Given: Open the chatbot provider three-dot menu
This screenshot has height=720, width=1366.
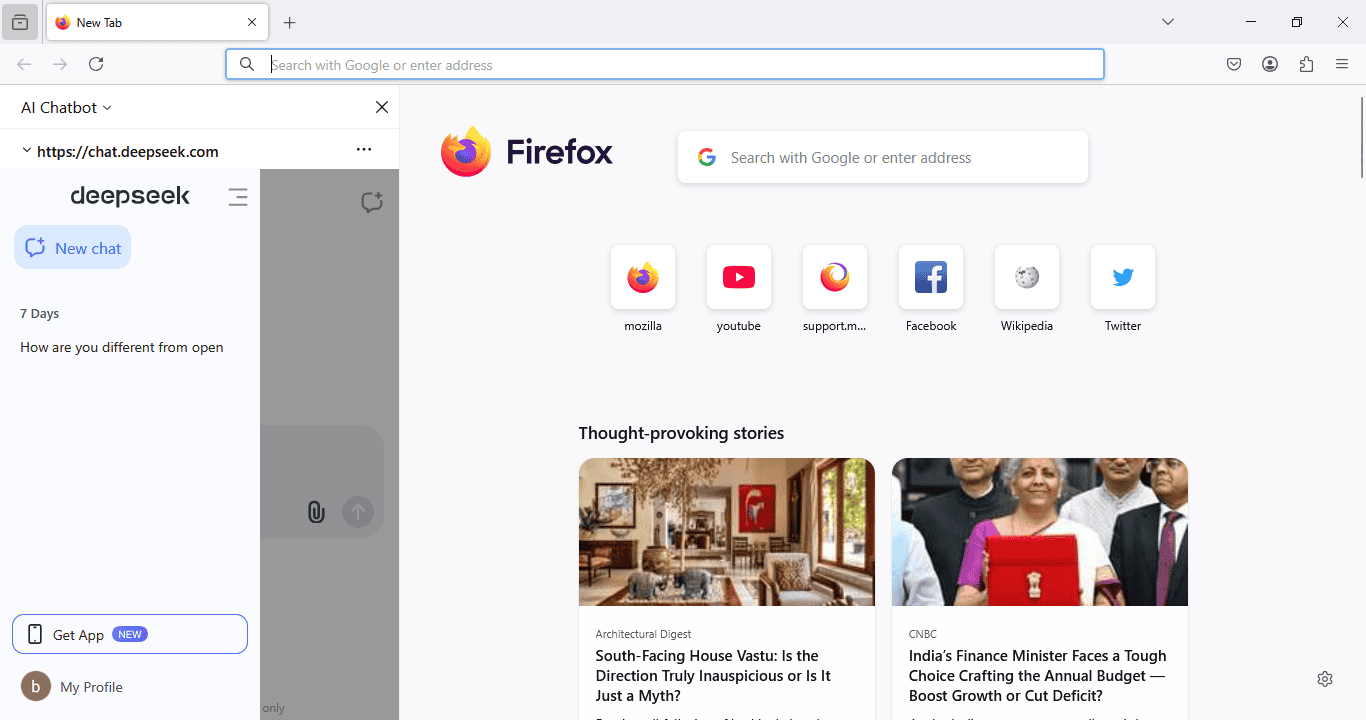Looking at the screenshot, I should [x=364, y=150].
